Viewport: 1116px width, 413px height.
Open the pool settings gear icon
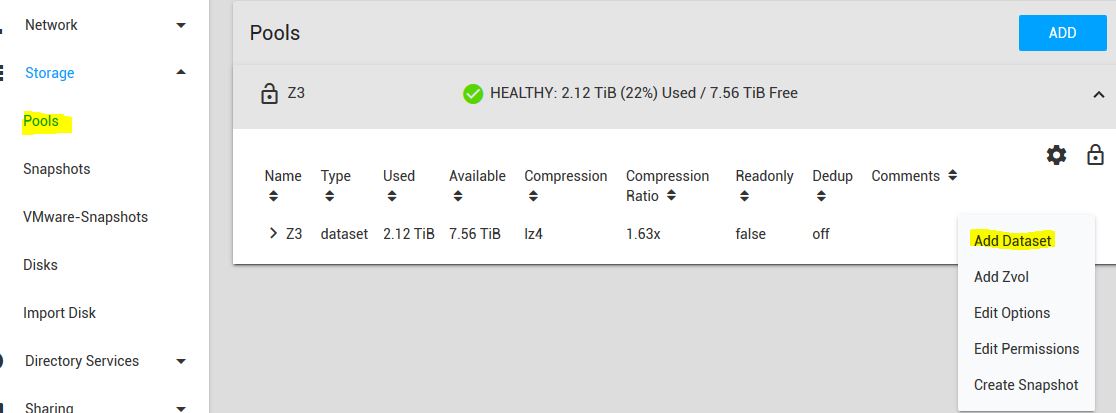pos(1056,155)
